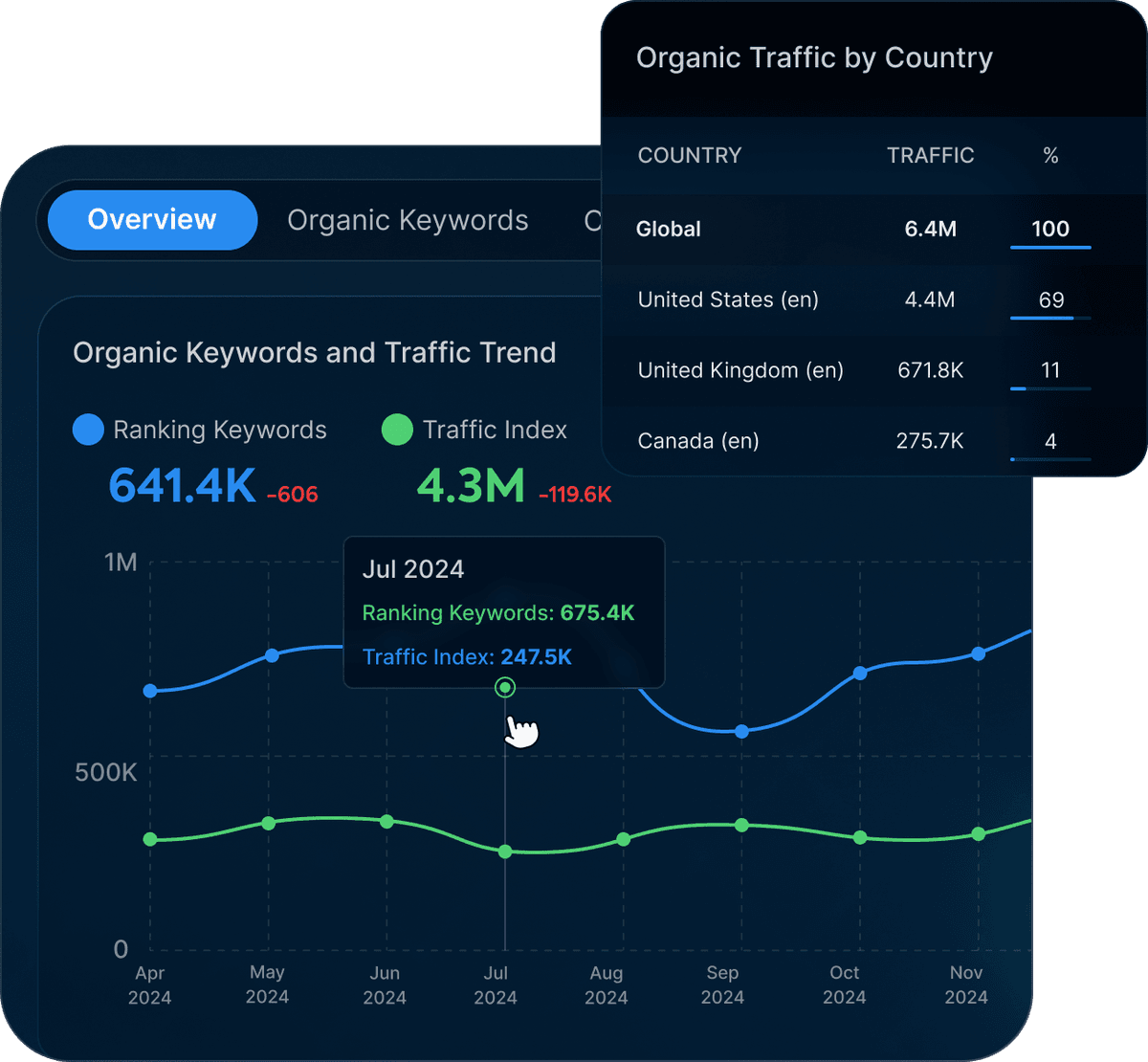Screen dimensions: 1148x1062
Task: Click the Nov 2024 blue line data point
Action: coord(978,654)
